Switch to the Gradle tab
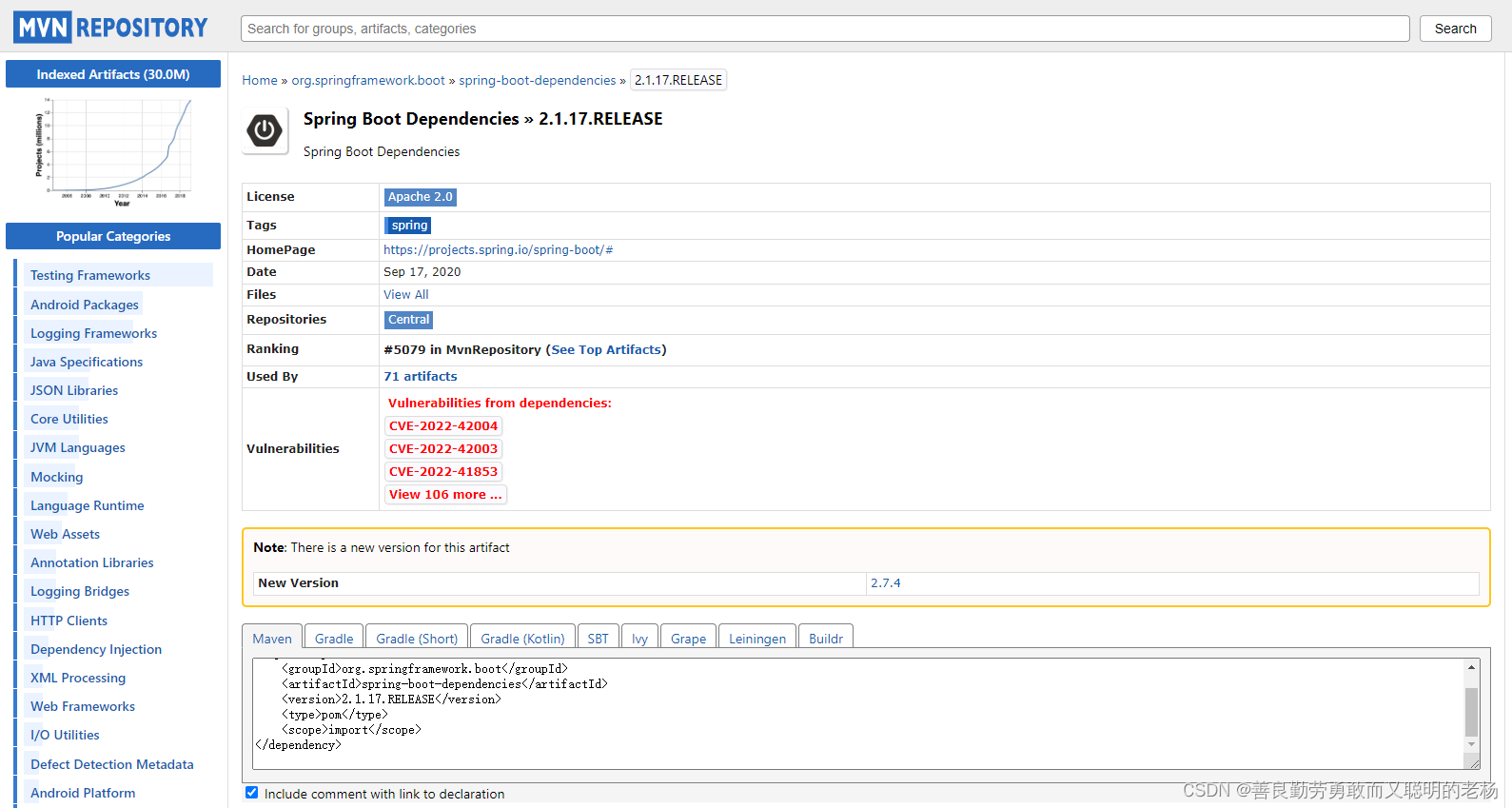1512x808 pixels. click(334, 638)
